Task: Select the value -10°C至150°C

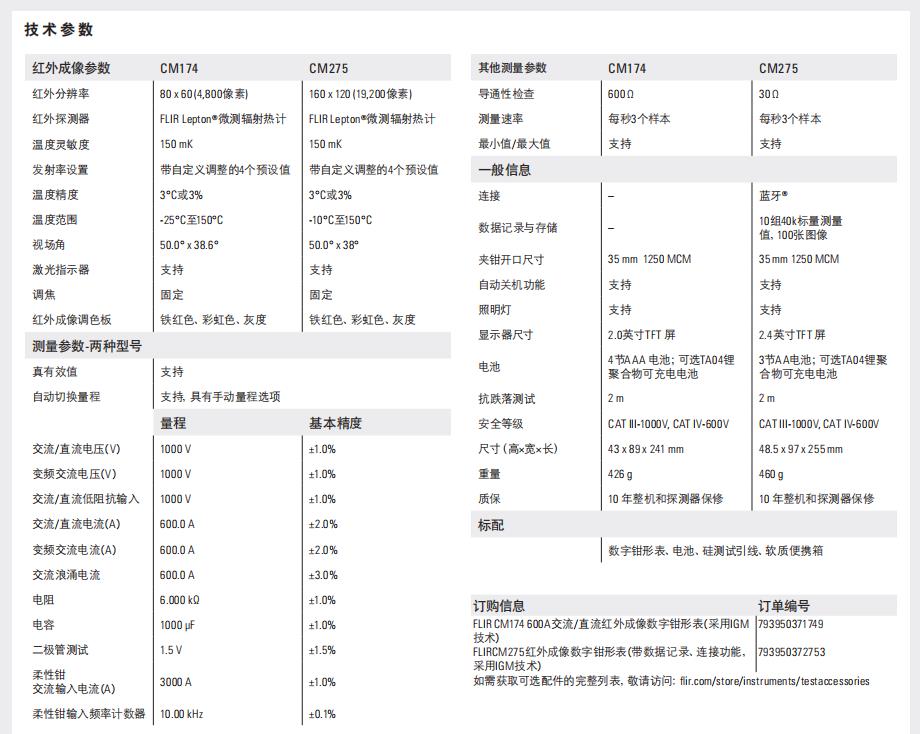Action: (x=340, y=220)
